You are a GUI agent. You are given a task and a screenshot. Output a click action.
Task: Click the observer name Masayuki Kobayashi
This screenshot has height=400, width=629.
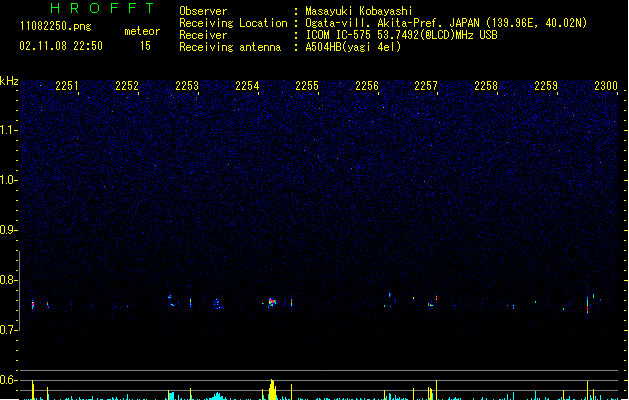359,11
